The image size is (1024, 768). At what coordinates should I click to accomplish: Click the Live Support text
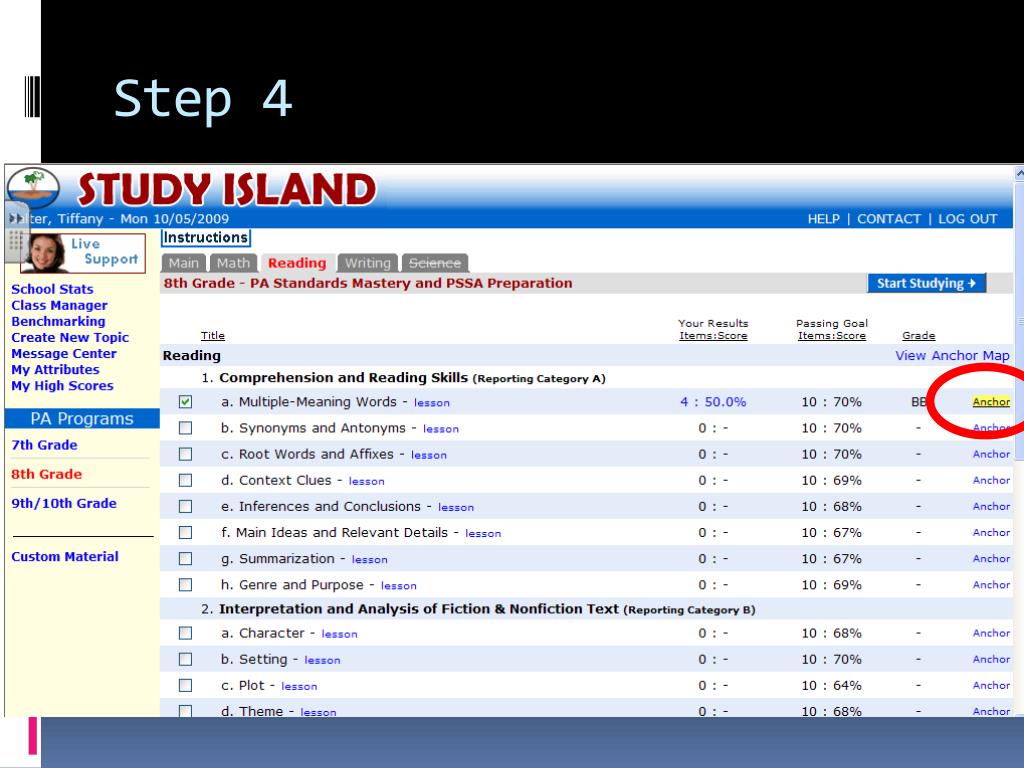[x=104, y=251]
